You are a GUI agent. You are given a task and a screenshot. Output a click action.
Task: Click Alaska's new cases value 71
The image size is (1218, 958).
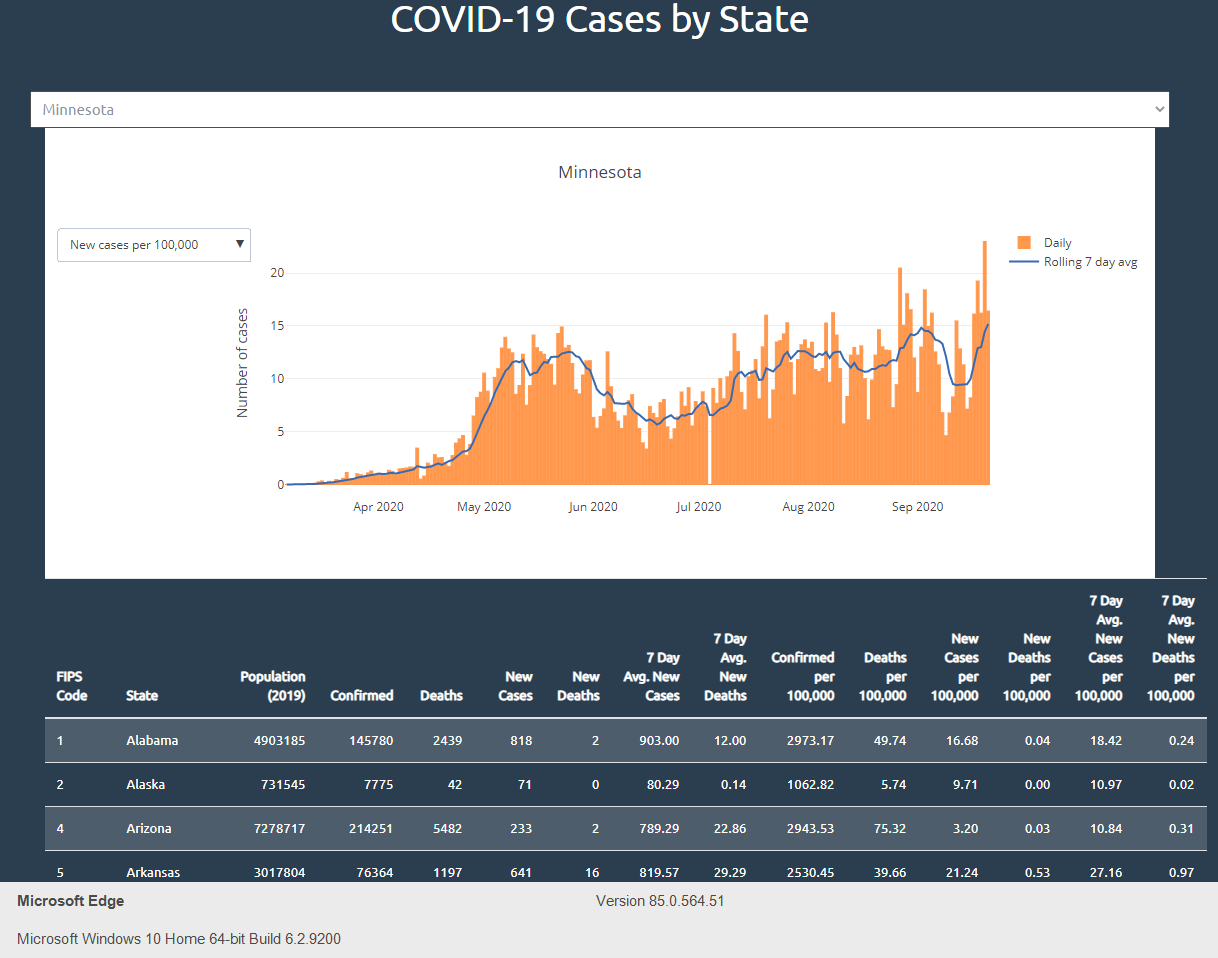[525, 785]
